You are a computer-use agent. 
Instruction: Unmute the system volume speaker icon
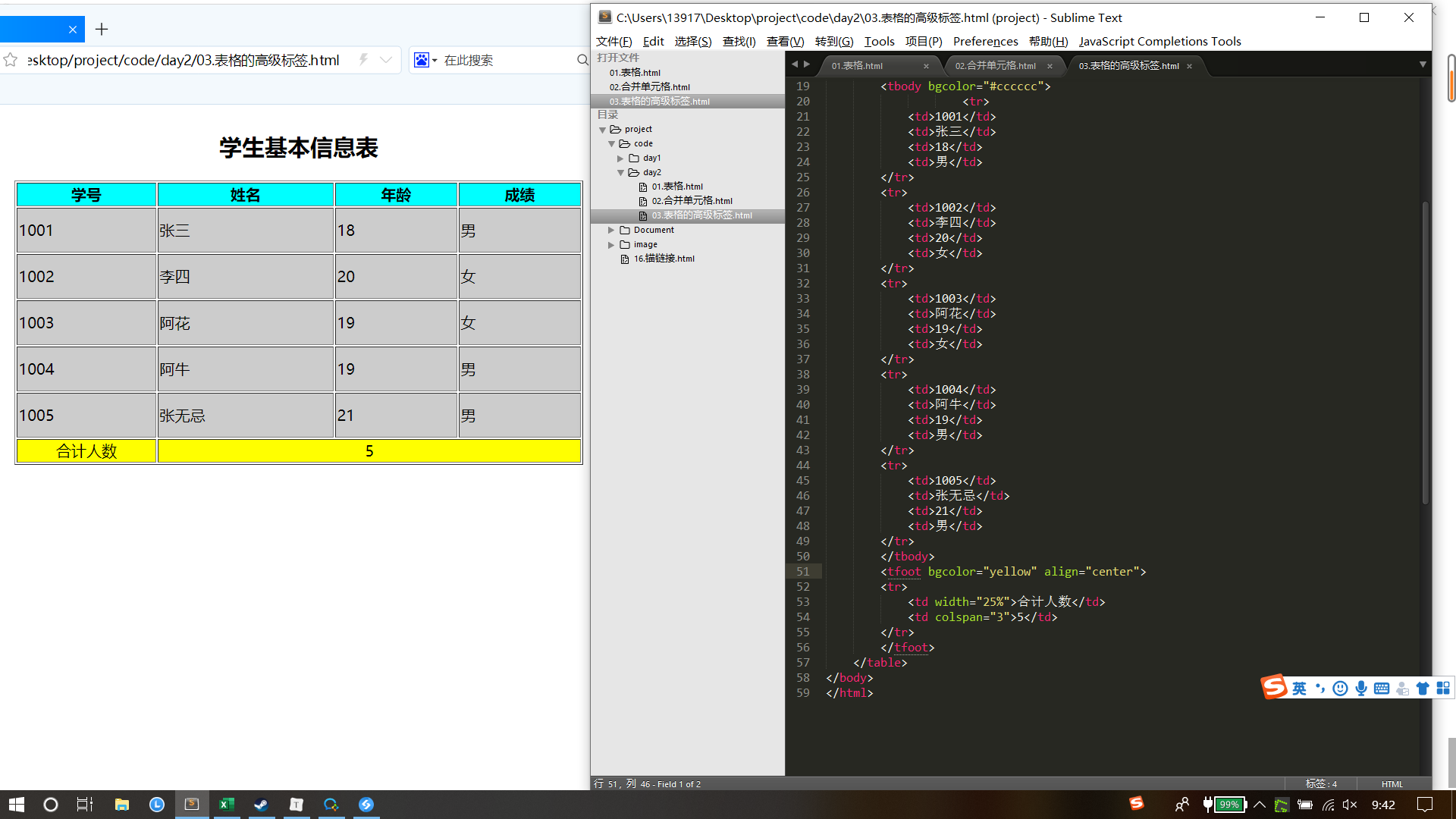(x=1350, y=805)
